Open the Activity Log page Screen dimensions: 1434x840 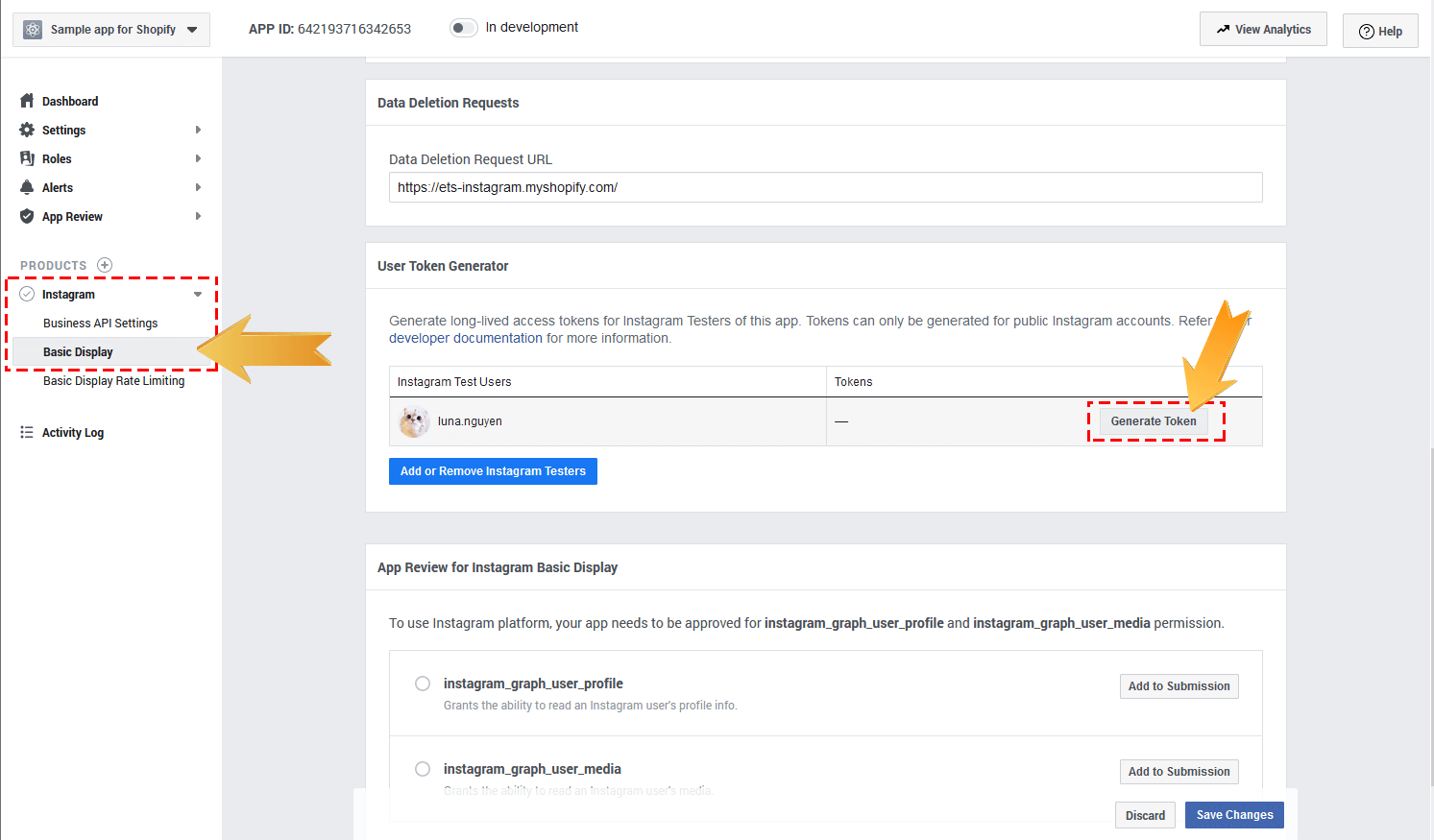[x=73, y=433]
